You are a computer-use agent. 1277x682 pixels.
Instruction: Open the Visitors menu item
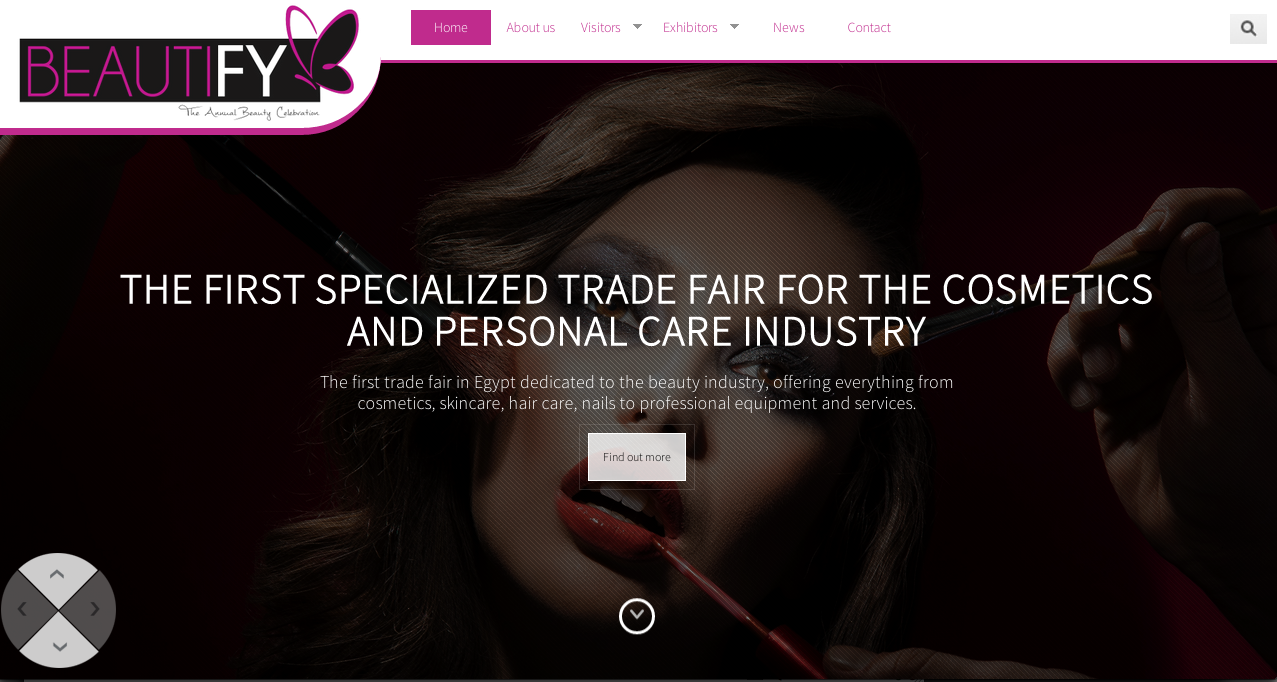coord(601,27)
